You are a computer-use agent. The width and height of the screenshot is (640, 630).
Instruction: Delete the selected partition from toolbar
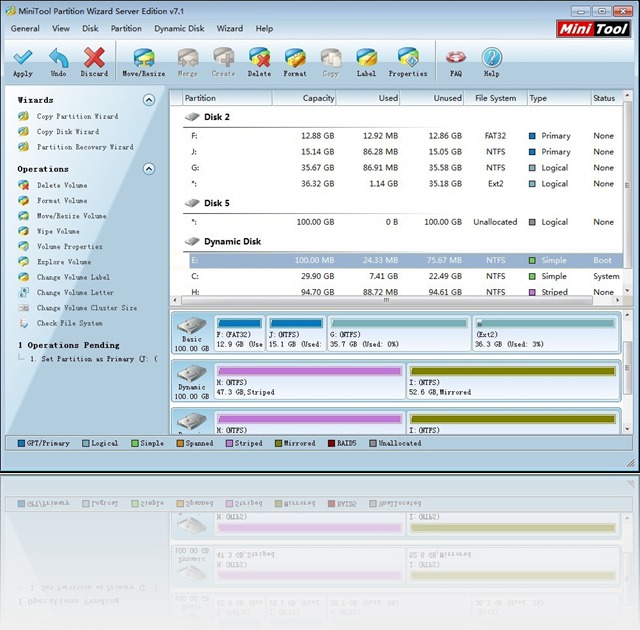point(259,62)
